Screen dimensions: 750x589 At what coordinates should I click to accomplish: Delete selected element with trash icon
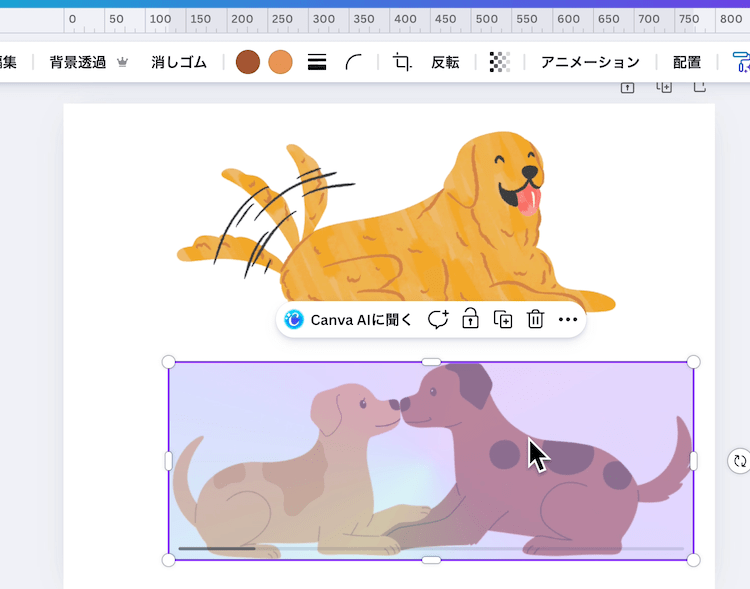point(535,319)
